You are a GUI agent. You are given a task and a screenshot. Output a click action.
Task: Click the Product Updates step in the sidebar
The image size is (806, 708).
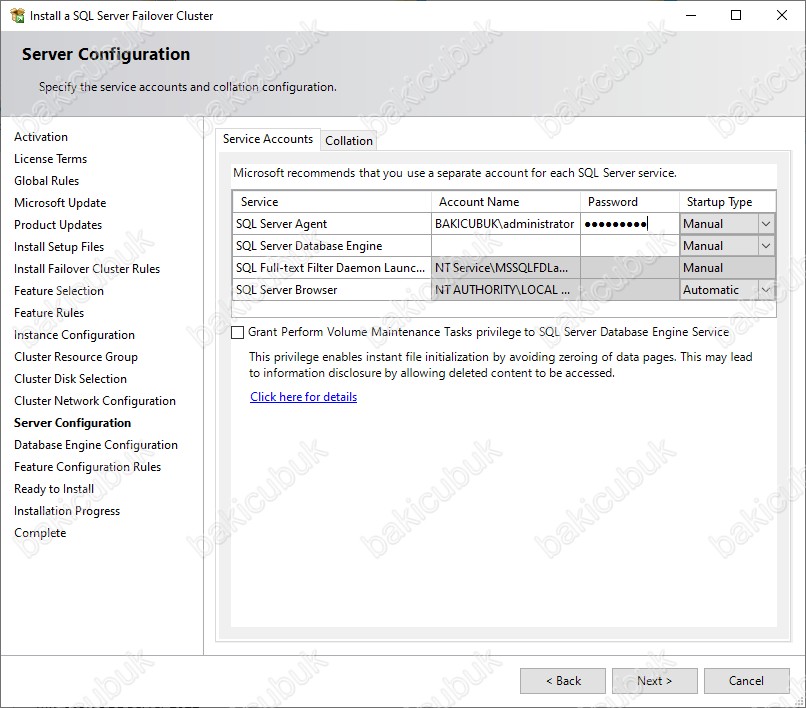(58, 225)
